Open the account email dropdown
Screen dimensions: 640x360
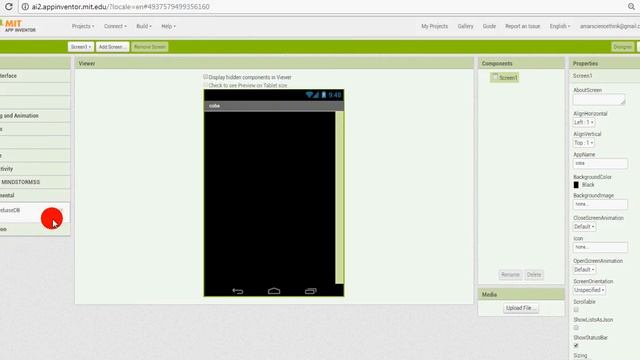click(x=610, y=26)
